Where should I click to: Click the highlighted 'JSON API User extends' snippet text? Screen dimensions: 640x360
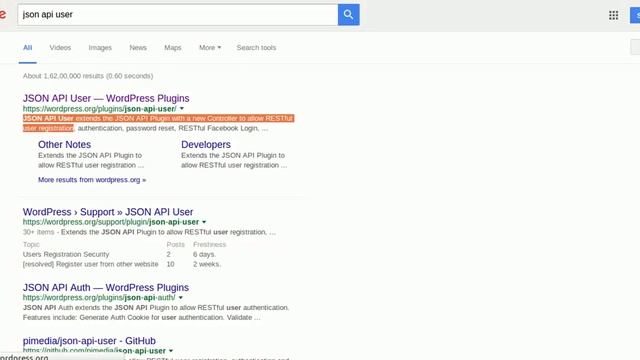point(158,123)
